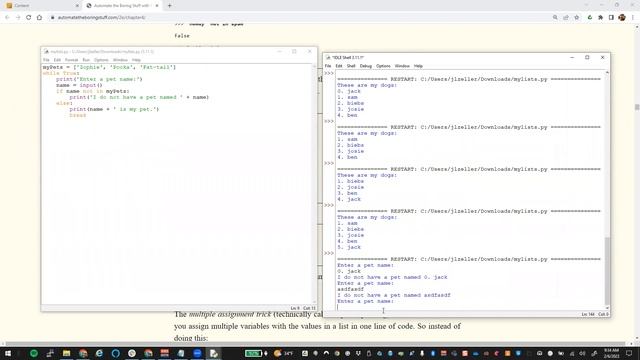Open clock and date in taskbar

[611, 353]
